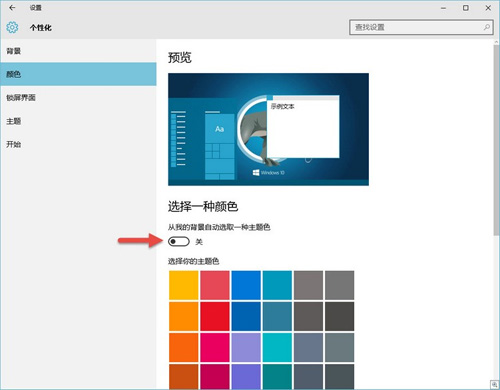
Task: Open the 主题 section
Action: click(x=78, y=121)
